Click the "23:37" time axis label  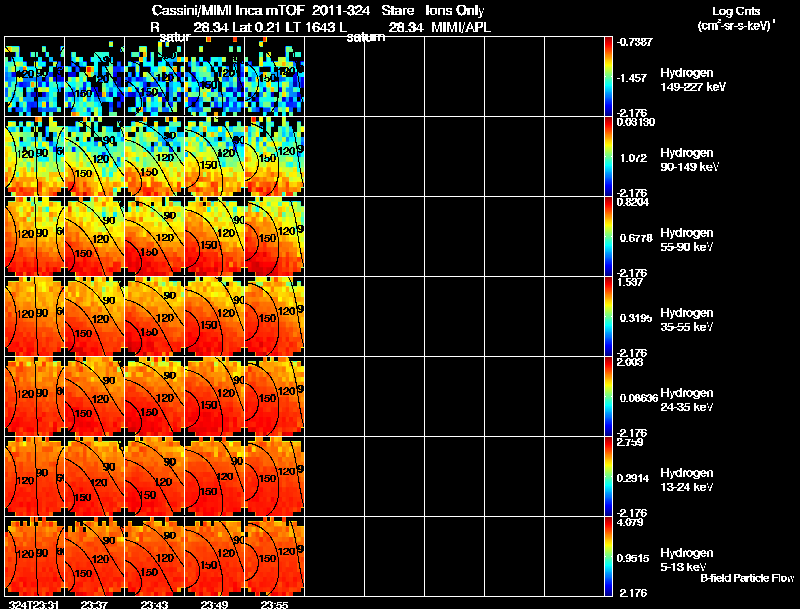click(x=94, y=605)
